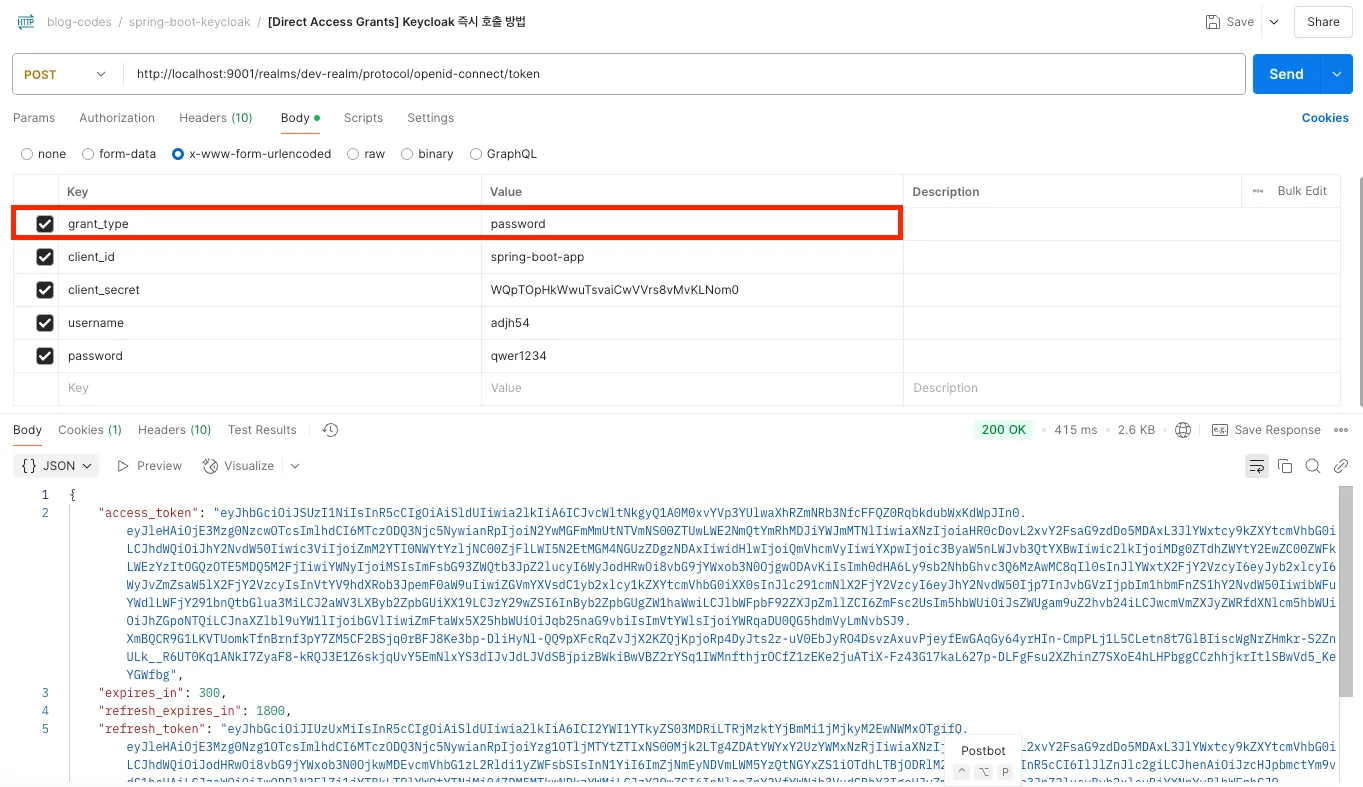Click the 2.6 KB response size

pos(1136,430)
